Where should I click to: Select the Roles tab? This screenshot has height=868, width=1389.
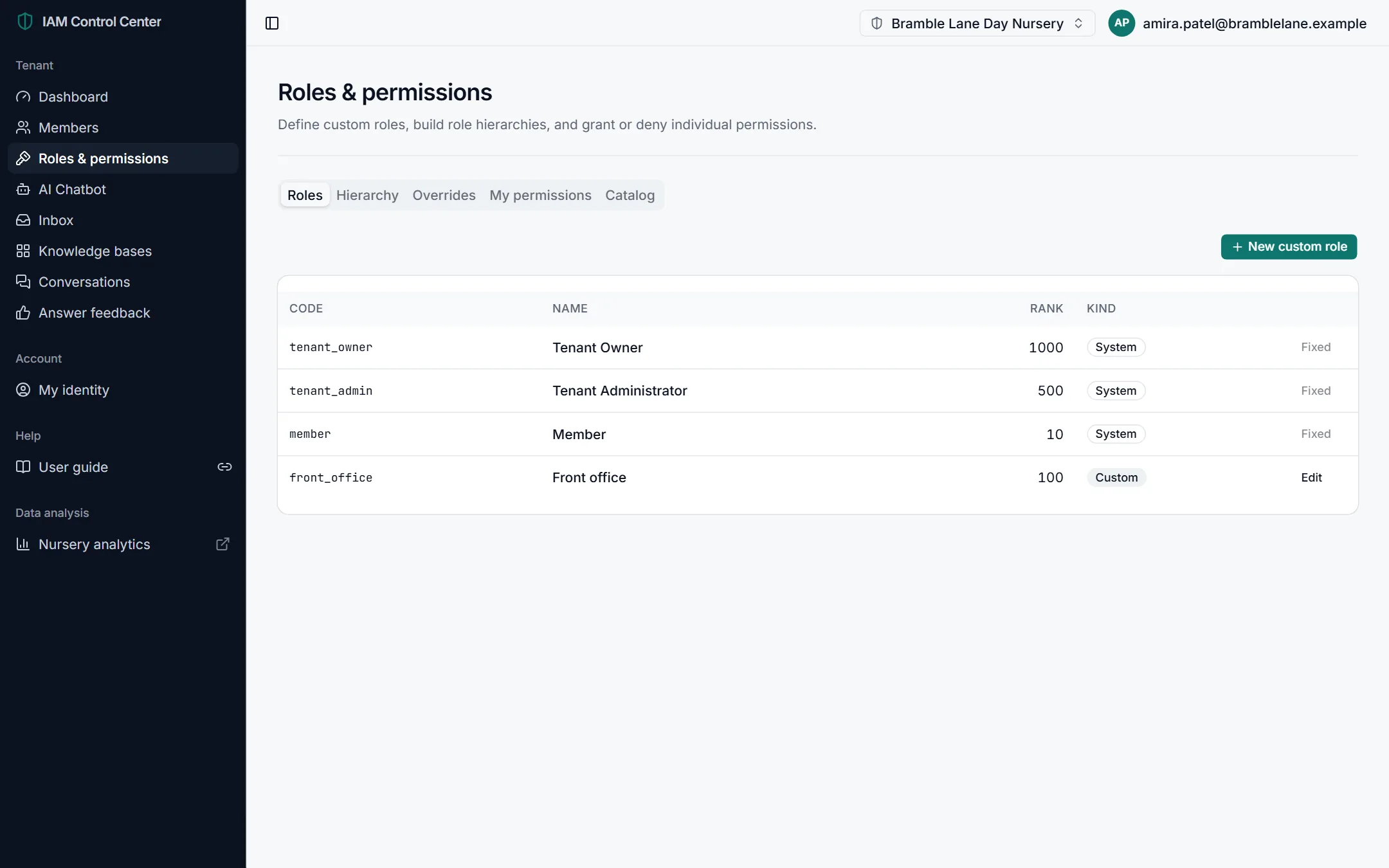[305, 195]
